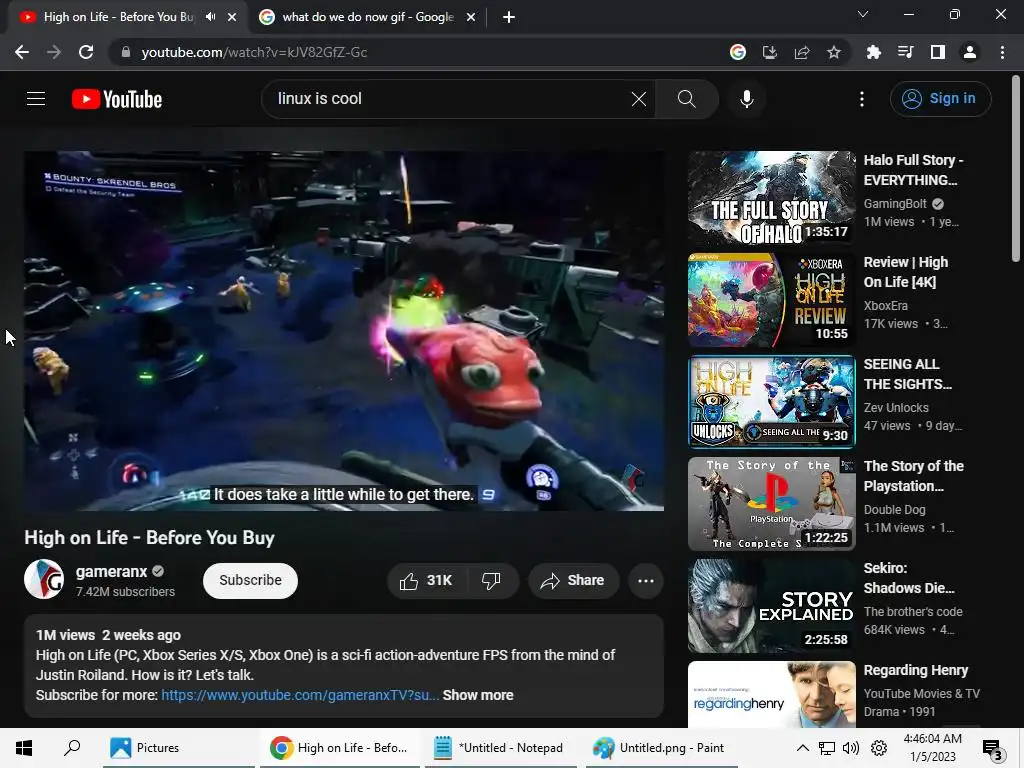Close the Google search tab
Viewport: 1024px width, 768px height.
[x=471, y=17]
